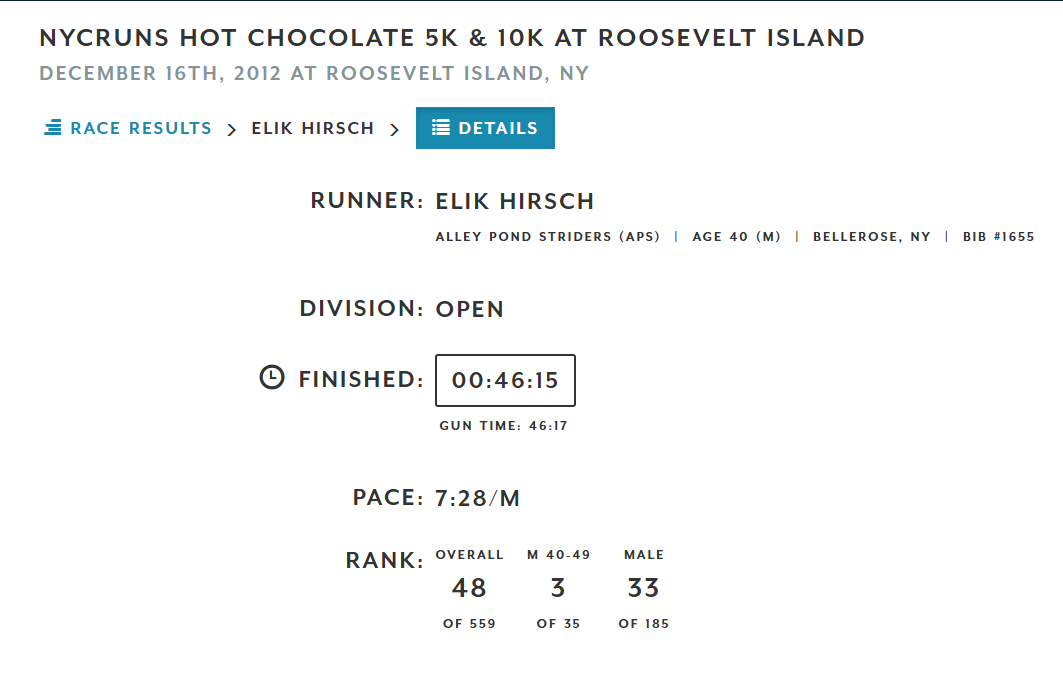The height and width of the screenshot is (679, 1063).
Task: Click the pace value 7:28/M
Action: pyautogui.click(x=478, y=498)
